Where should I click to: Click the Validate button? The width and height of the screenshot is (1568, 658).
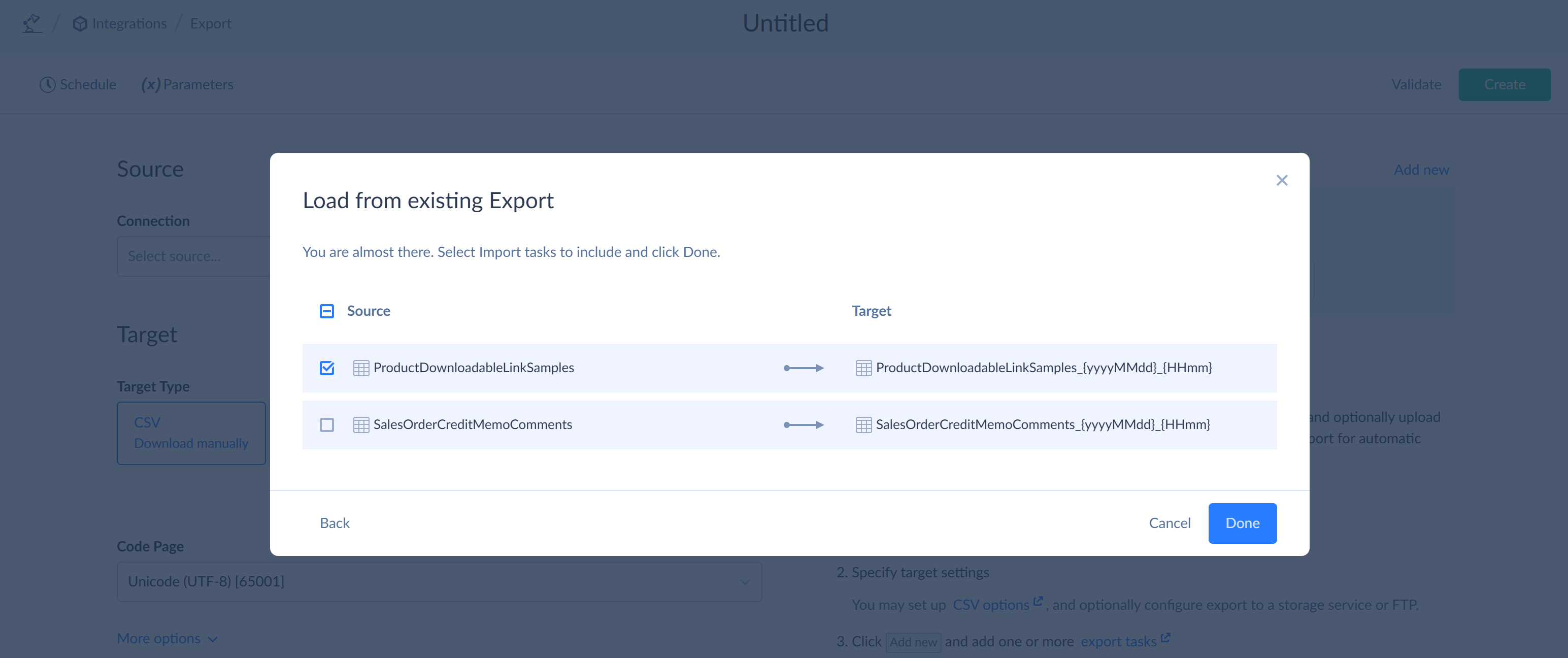(x=1416, y=85)
